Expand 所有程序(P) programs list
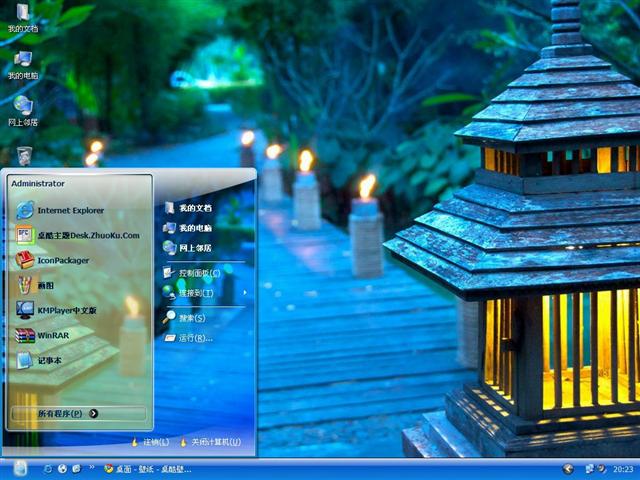Screen dimensions: 640x480 pyautogui.click(x=78, y=413)
